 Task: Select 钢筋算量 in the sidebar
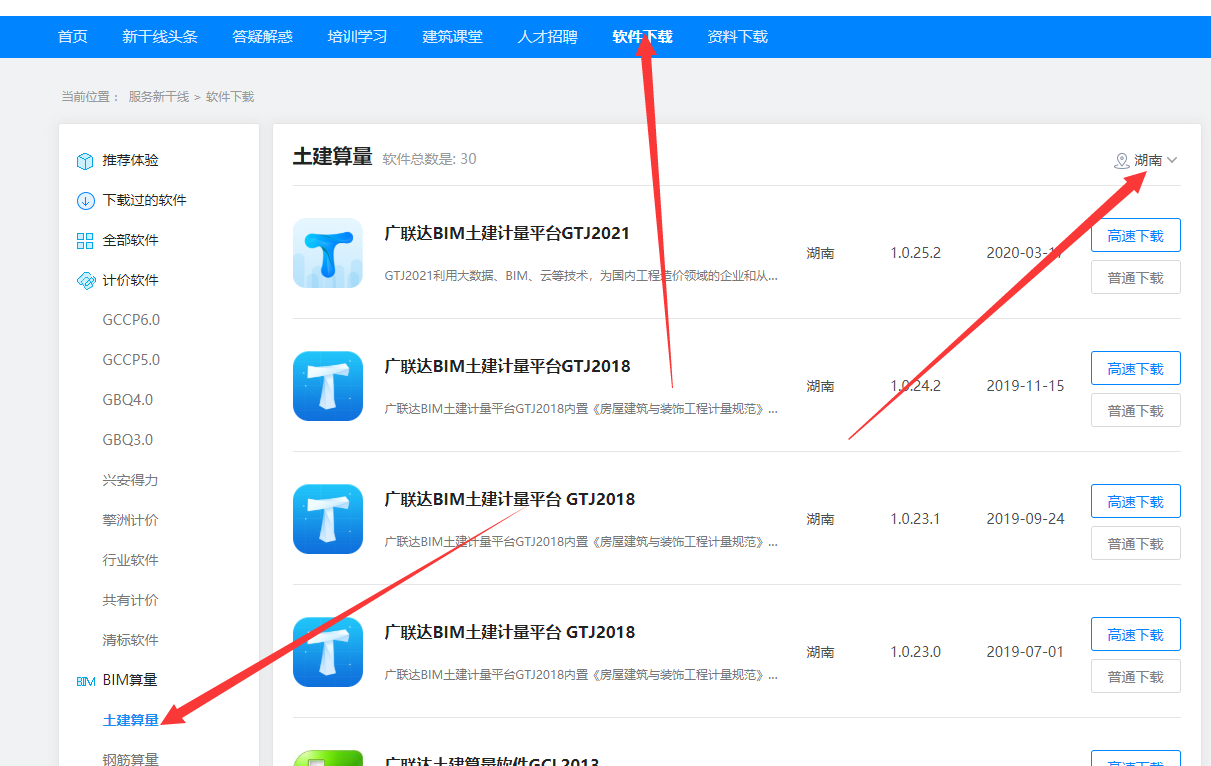tap(130, 759)
